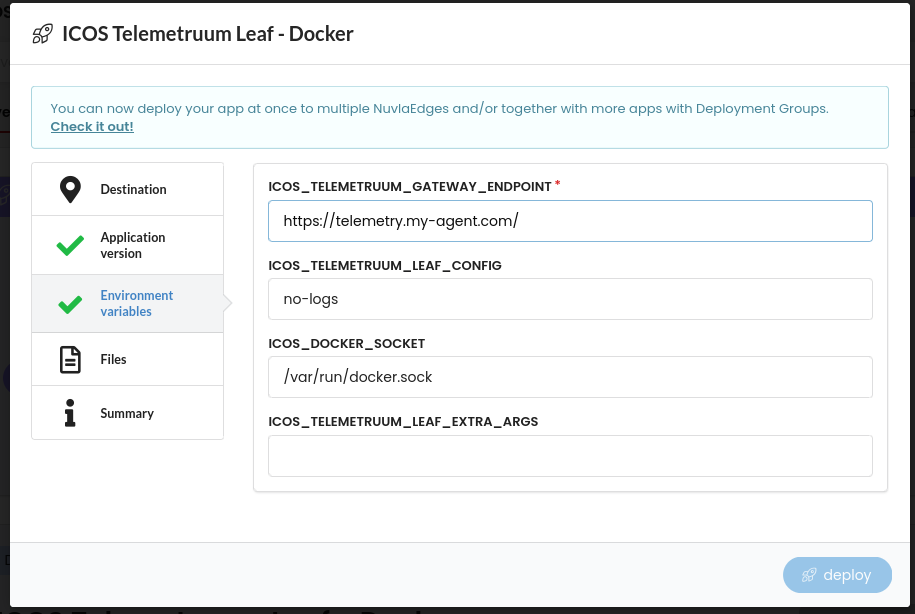
Task: Go to the Summary step
Action: pyautogui.click(x=128, y=413)
